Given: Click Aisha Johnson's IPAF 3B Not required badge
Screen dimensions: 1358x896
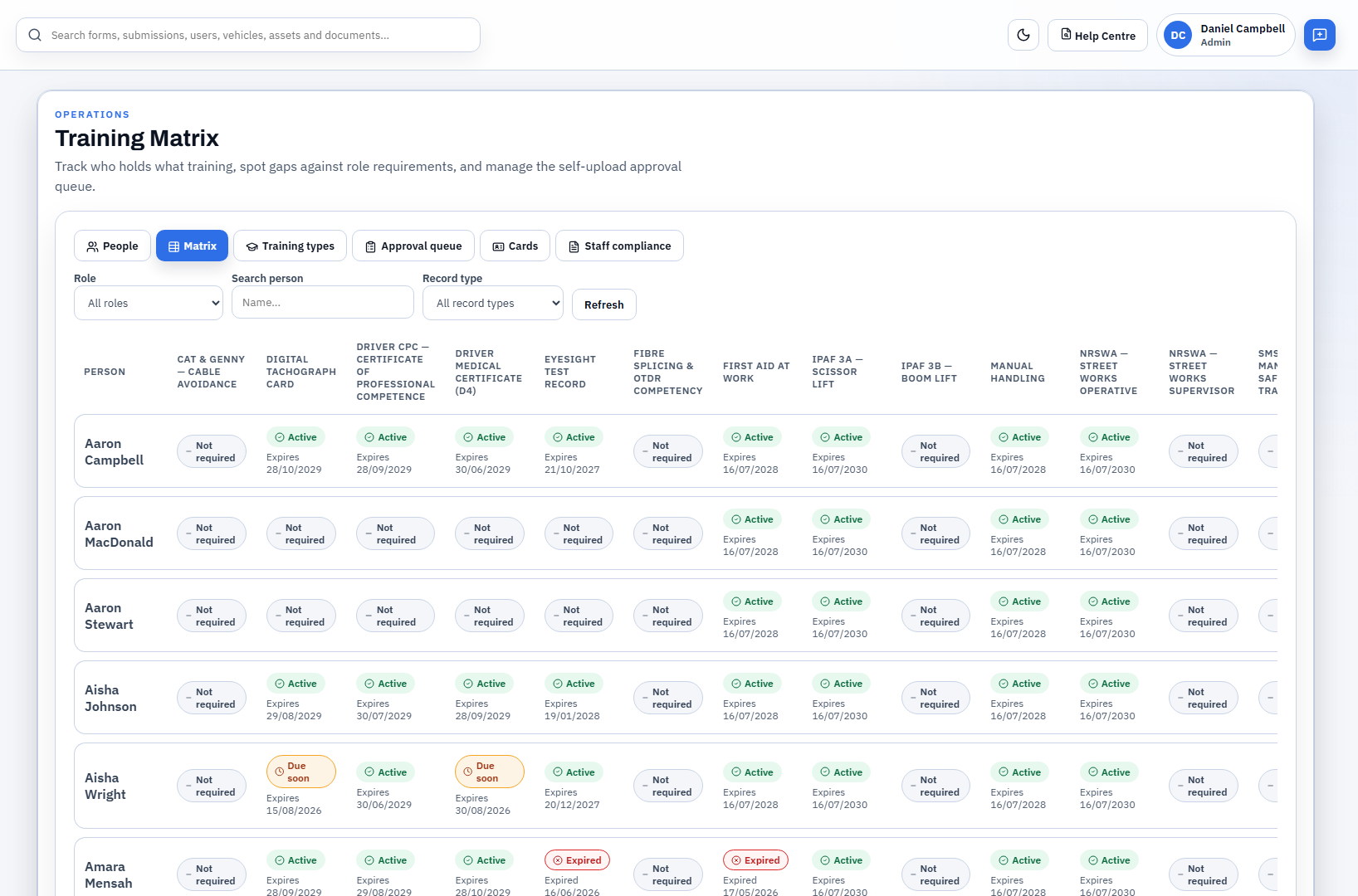Looking at the screenshot, I should (935, 698).
